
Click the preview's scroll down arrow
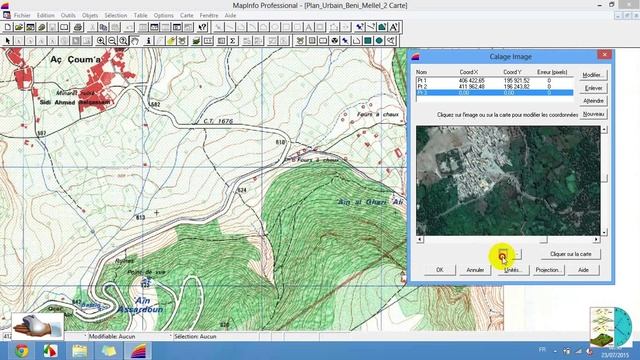pos(604,232)
